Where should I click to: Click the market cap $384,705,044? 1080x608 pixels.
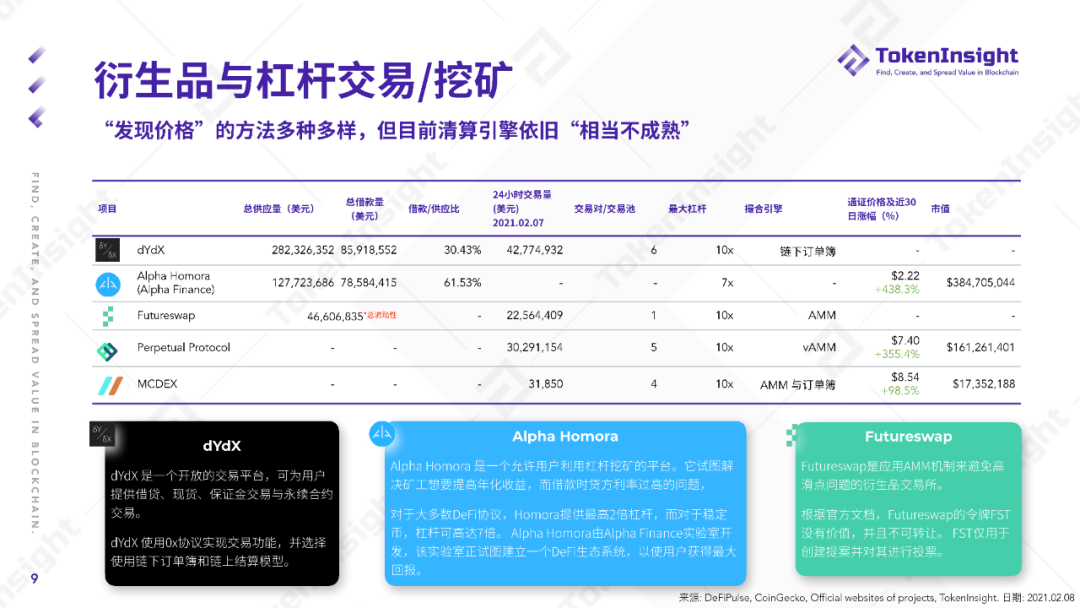coord(980,282)
